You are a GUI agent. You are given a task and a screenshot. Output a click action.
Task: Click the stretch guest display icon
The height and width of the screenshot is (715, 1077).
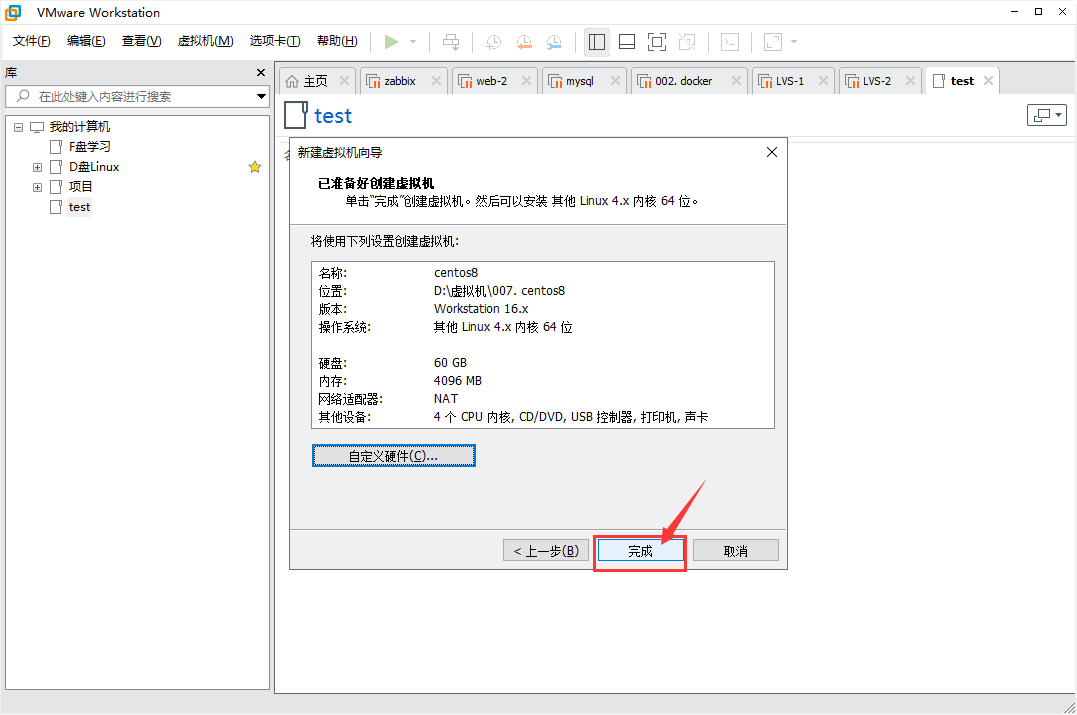pos(773,42)
